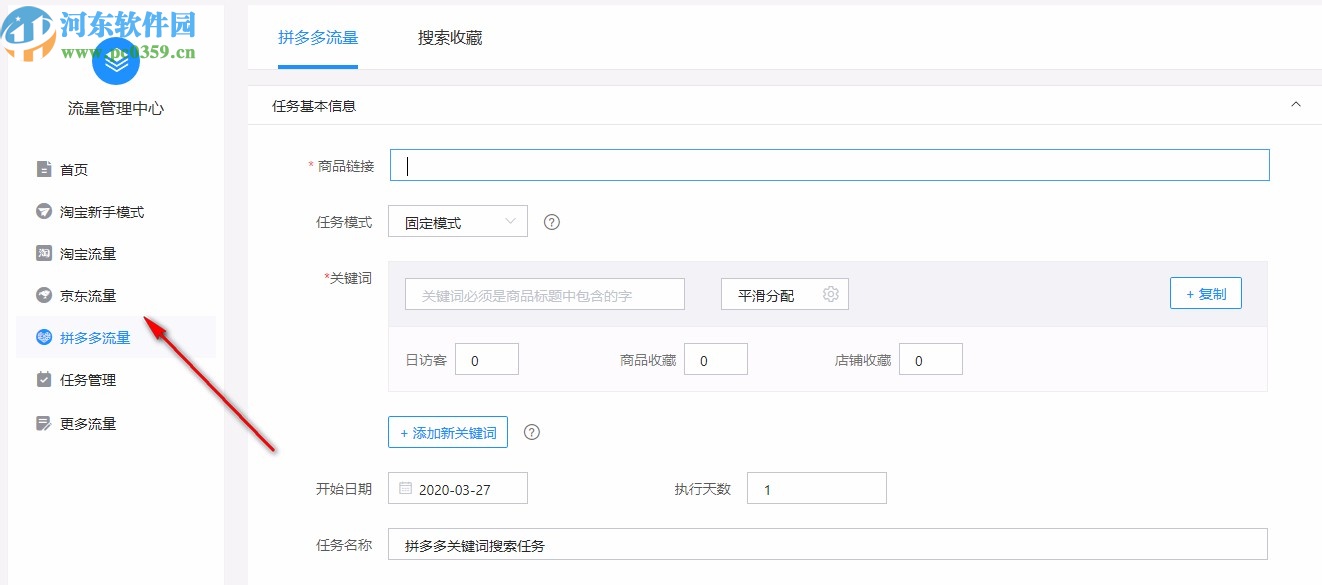
Task: Click the 淘宝新手模式 sidebar icon
Action: (44, 211)
